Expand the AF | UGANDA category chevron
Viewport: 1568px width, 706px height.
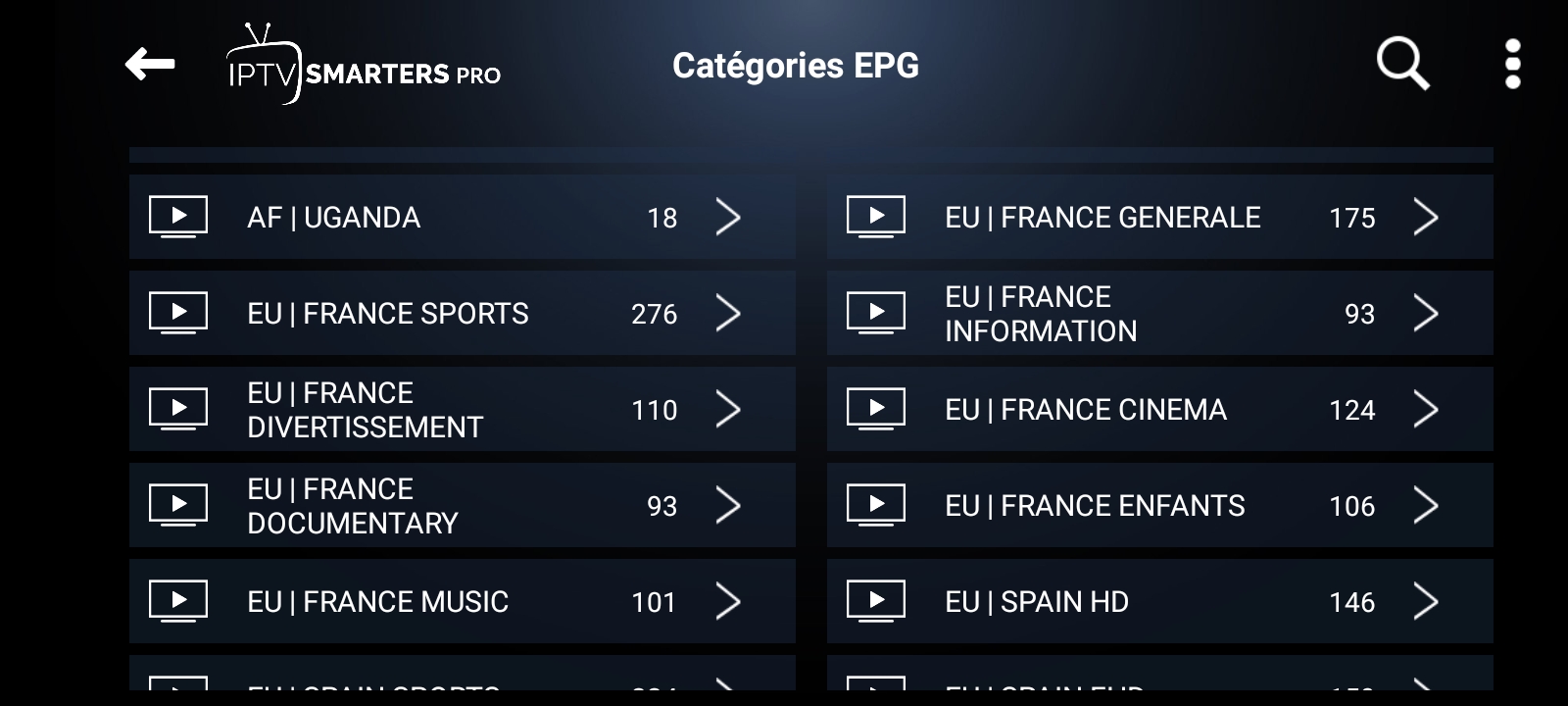pyautogui.click(x=729, y=217)
